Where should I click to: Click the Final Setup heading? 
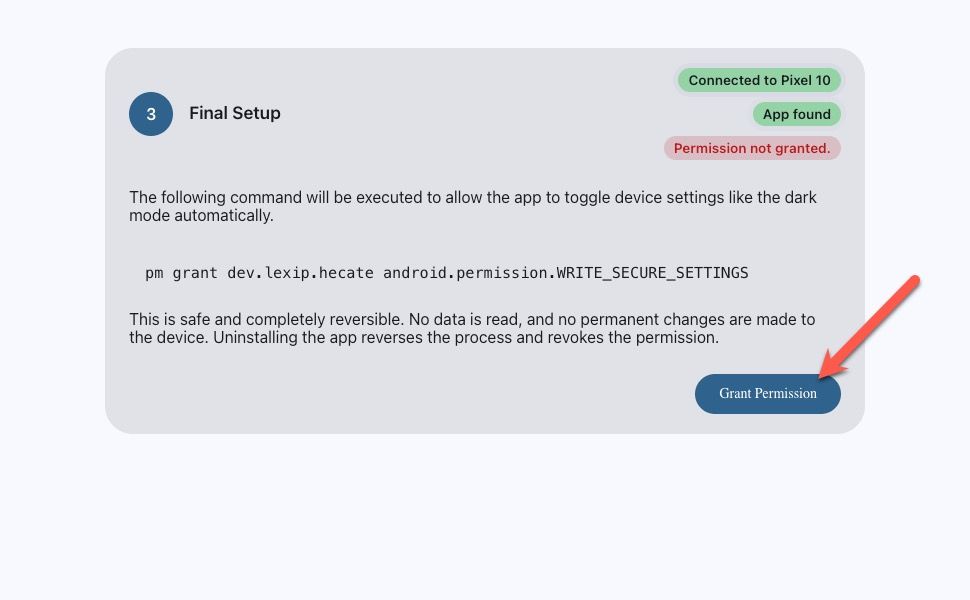pyautogui.click(x=234, y=113)
